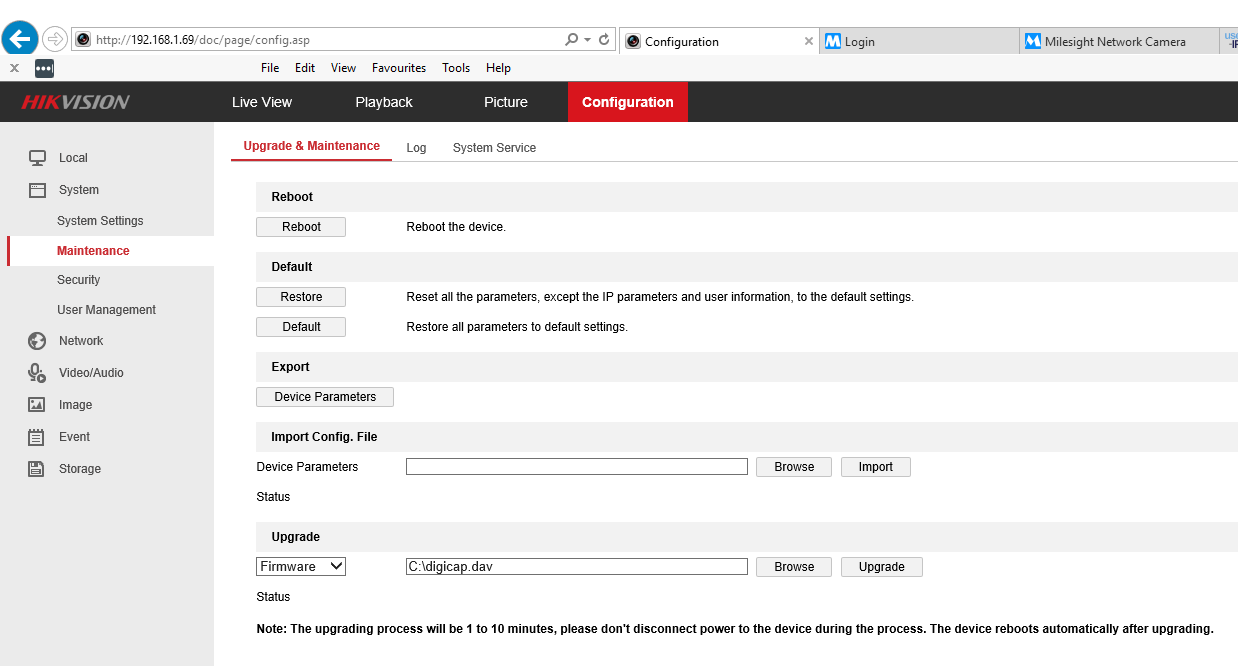The height and width of the screenshot is (666, 1238).
Task: Click the Storage floppy disk icon
Action: pos(37,469)
